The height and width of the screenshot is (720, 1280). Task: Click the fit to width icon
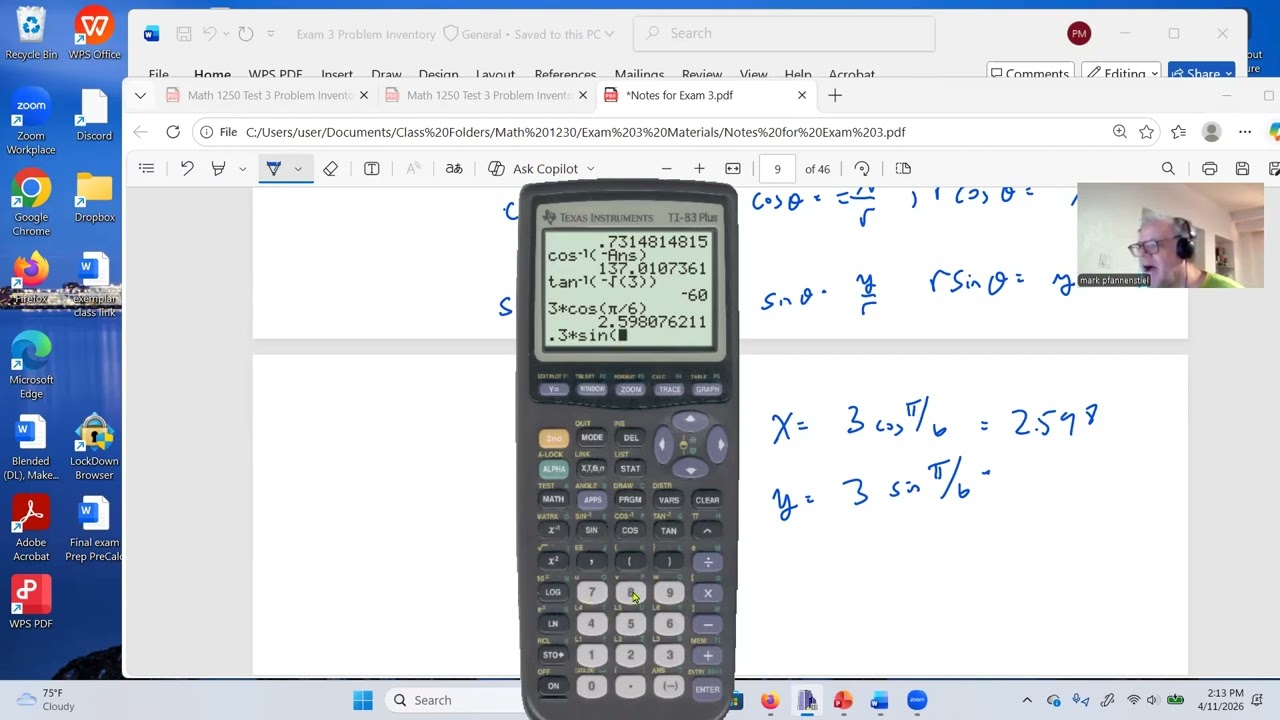coord(733,169)
